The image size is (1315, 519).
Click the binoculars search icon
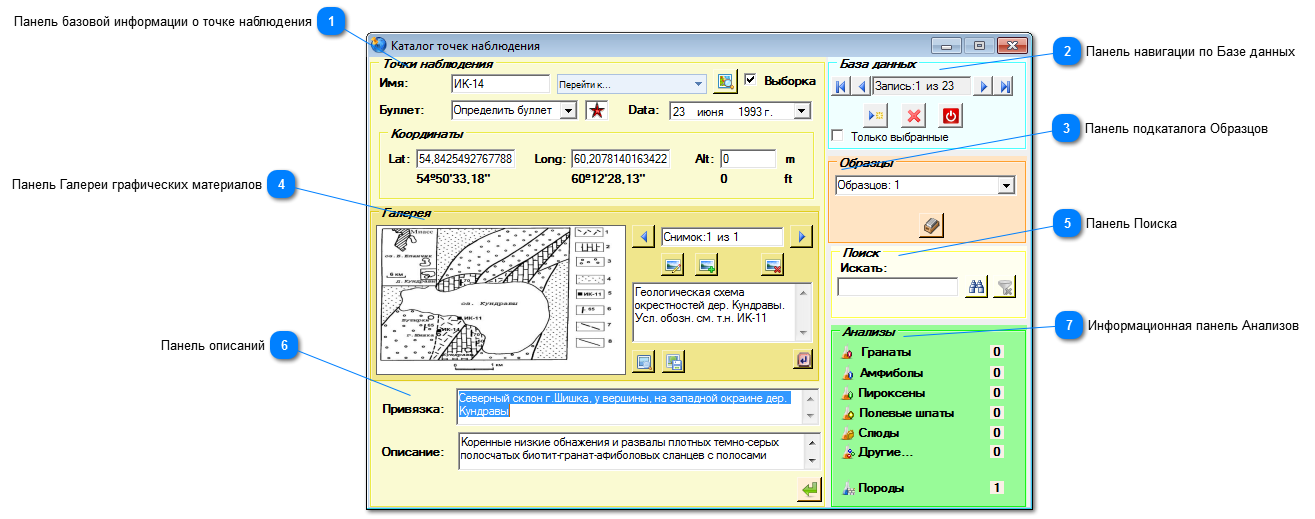[x=977, y=287]
